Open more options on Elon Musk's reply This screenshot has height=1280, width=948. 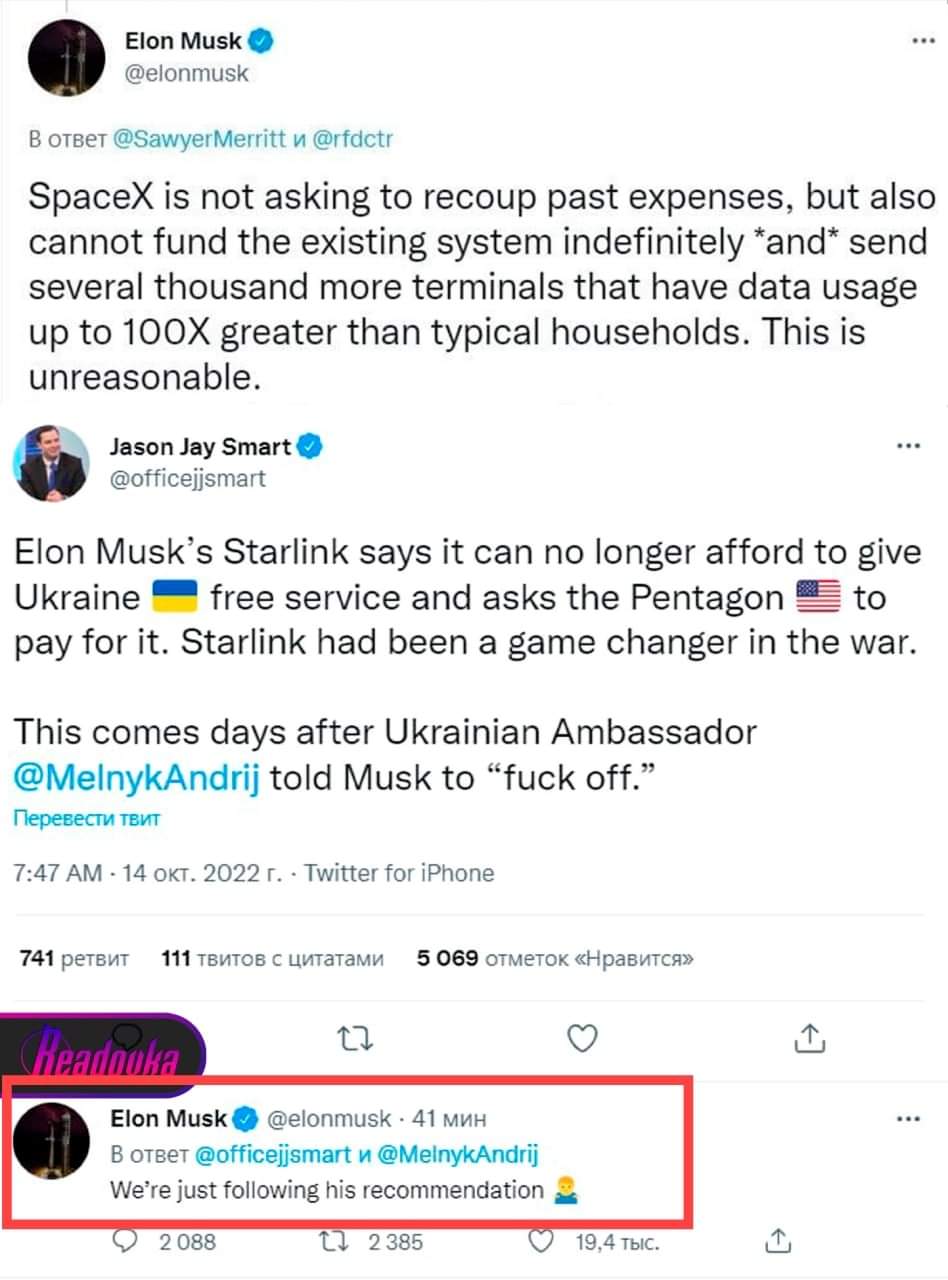[x=908, y=1119]
